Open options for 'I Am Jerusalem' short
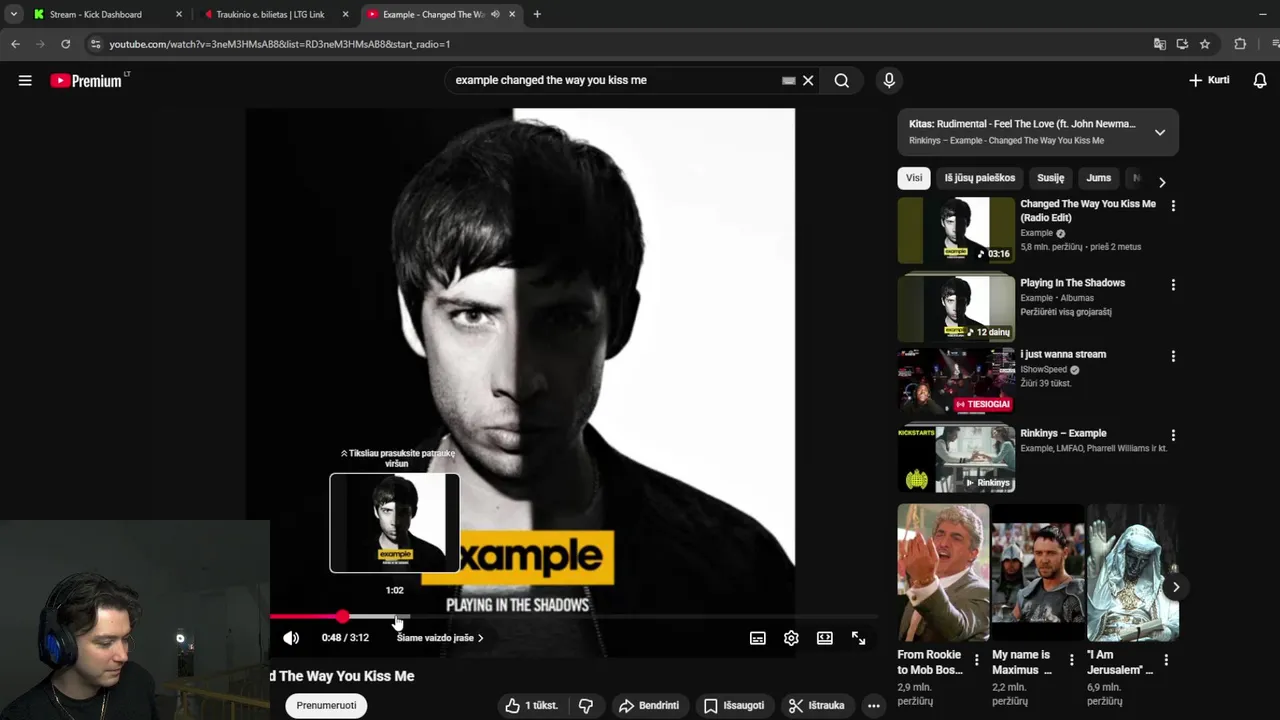Screen dimensions: 1280x720 [x=1166, y=659]
